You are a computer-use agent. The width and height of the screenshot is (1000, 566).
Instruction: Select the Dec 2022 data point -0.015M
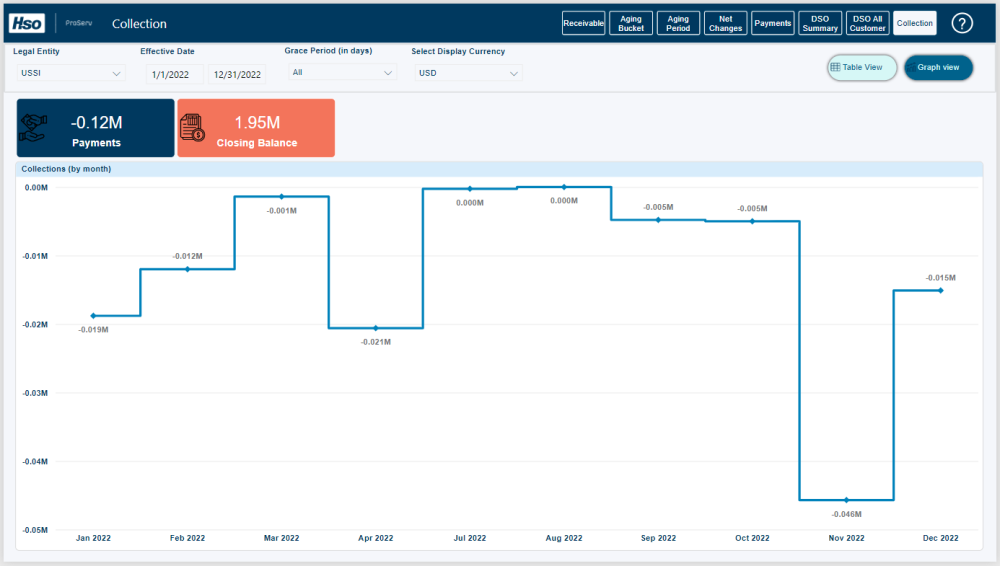(x=941, y=290)
